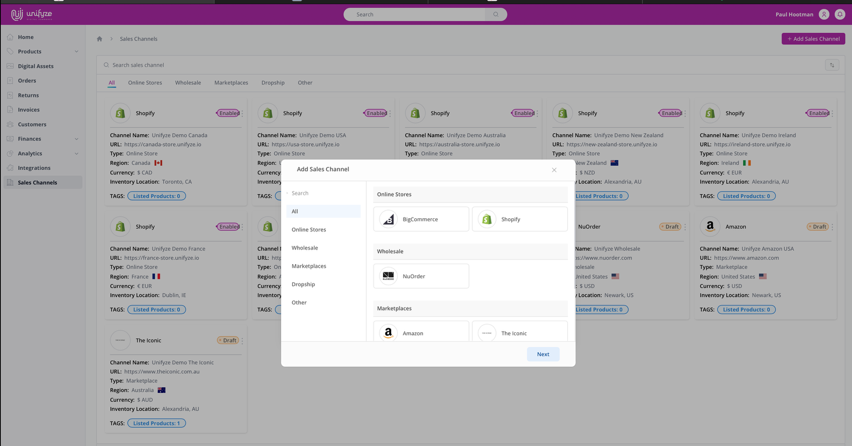The height and width of the screenshot is (446, 852).
Task: Click the home breadcrumb icon
Action: pyautogui.click(x=99, y=39)
